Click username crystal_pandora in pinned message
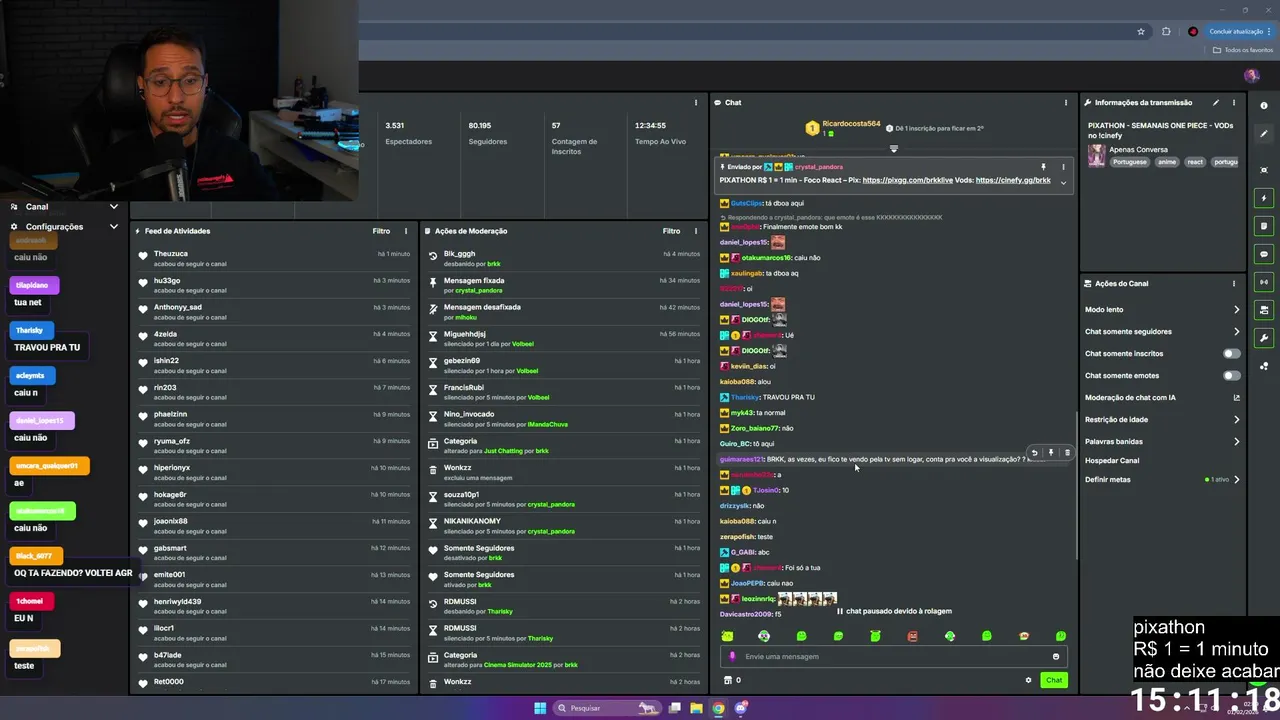The height and width of the screenshot is (720, 1280). [819, 167]
